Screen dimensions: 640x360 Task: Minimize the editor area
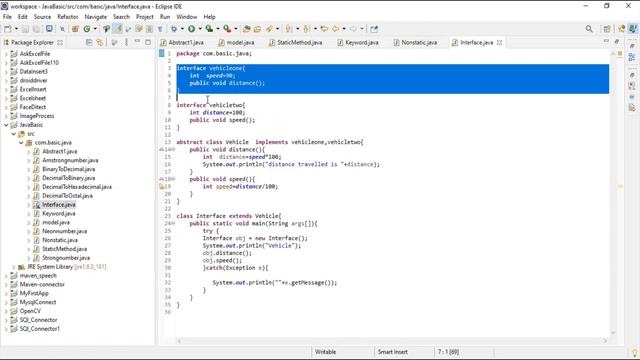[x=606, y=42]
